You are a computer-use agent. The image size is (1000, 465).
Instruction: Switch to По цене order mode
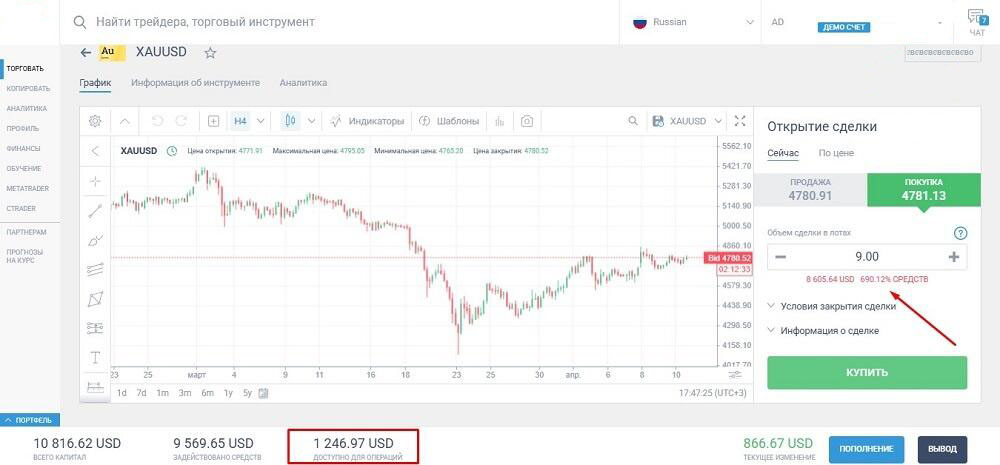pyautogui.click(x=836, y=153)
